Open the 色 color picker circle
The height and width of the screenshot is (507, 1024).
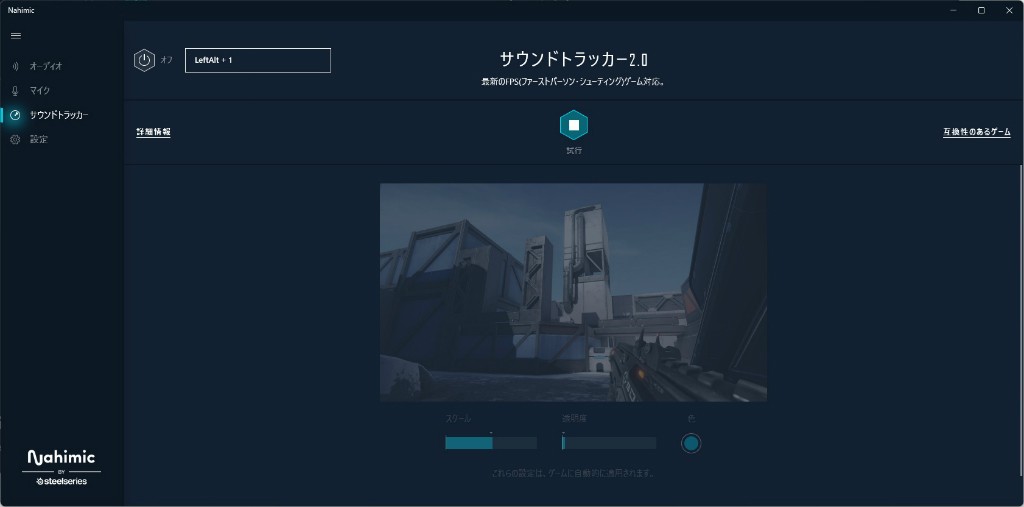coord(691,444)
